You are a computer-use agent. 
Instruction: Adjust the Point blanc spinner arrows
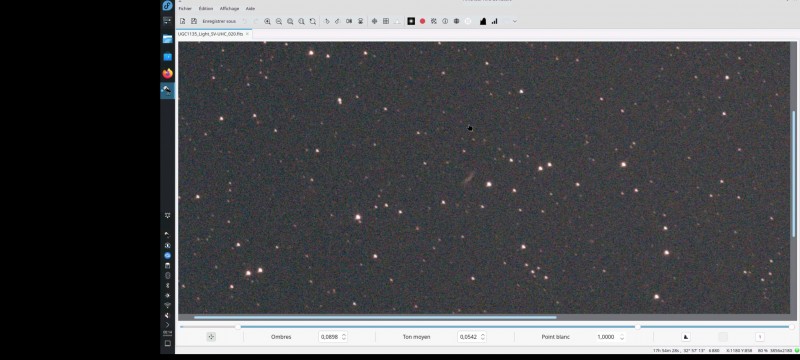[x=621, y=337]
